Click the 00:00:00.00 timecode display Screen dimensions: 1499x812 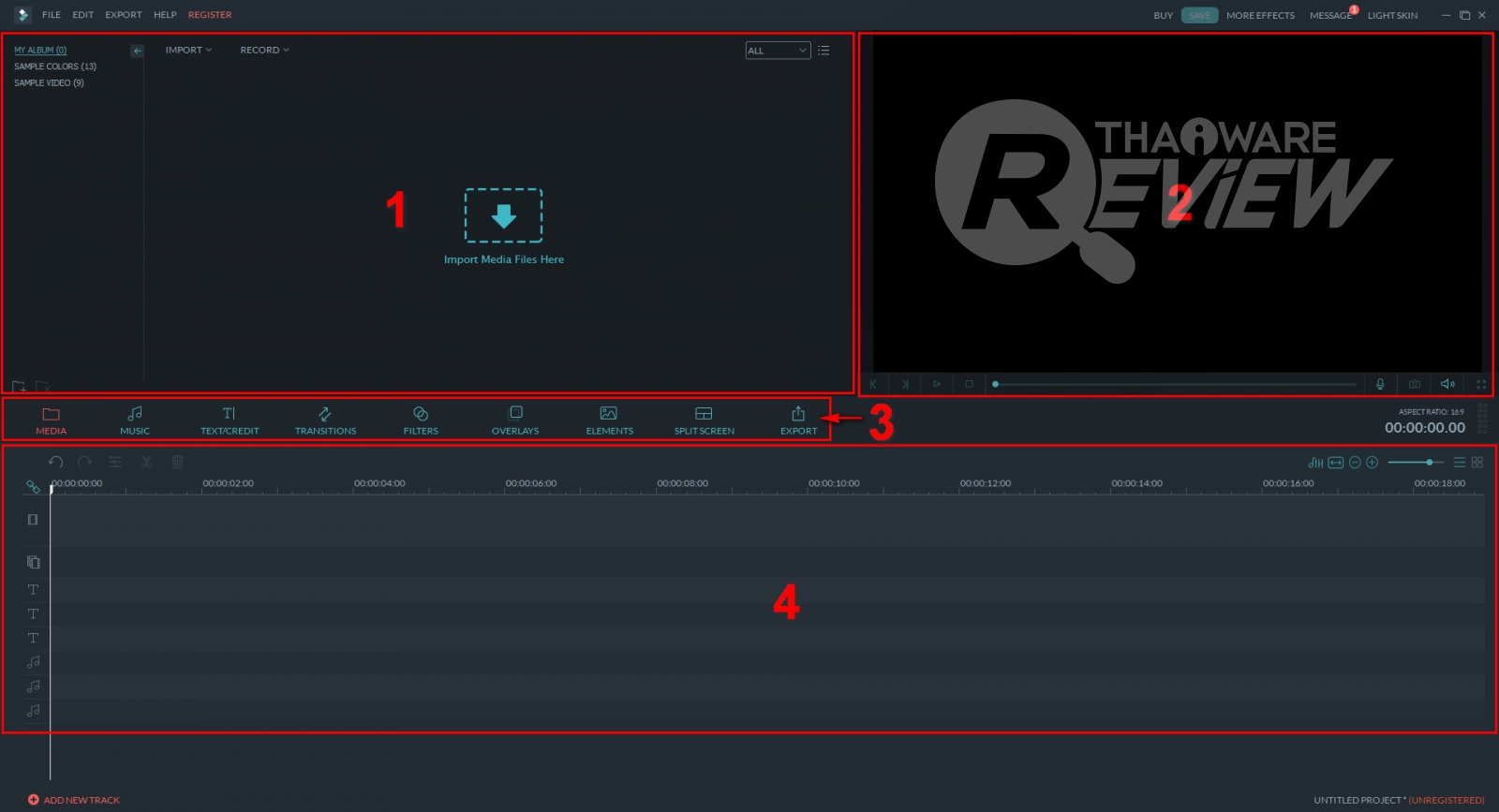pos(1425,428)
